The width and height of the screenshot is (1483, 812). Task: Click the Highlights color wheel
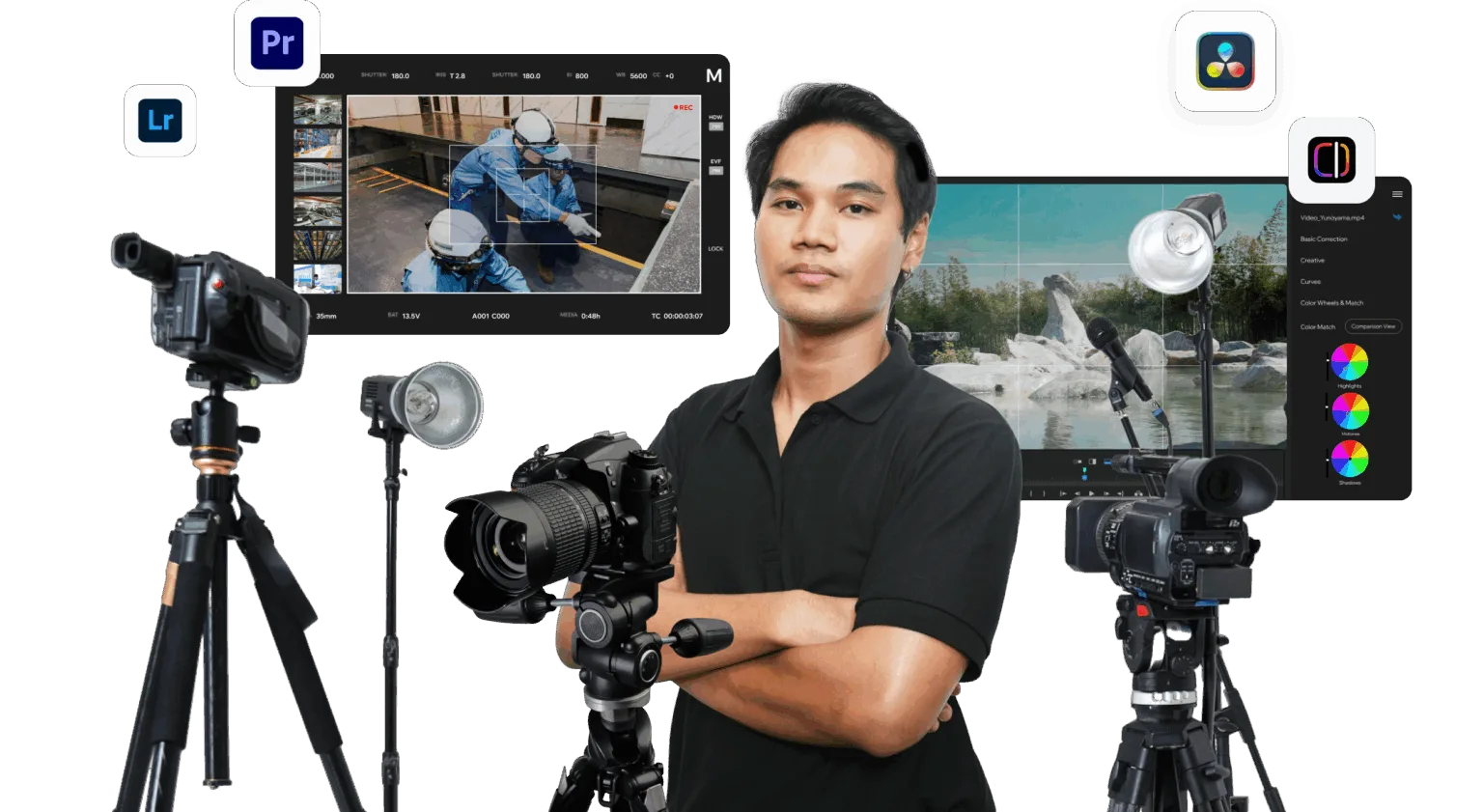click(x=1349, y=363)
